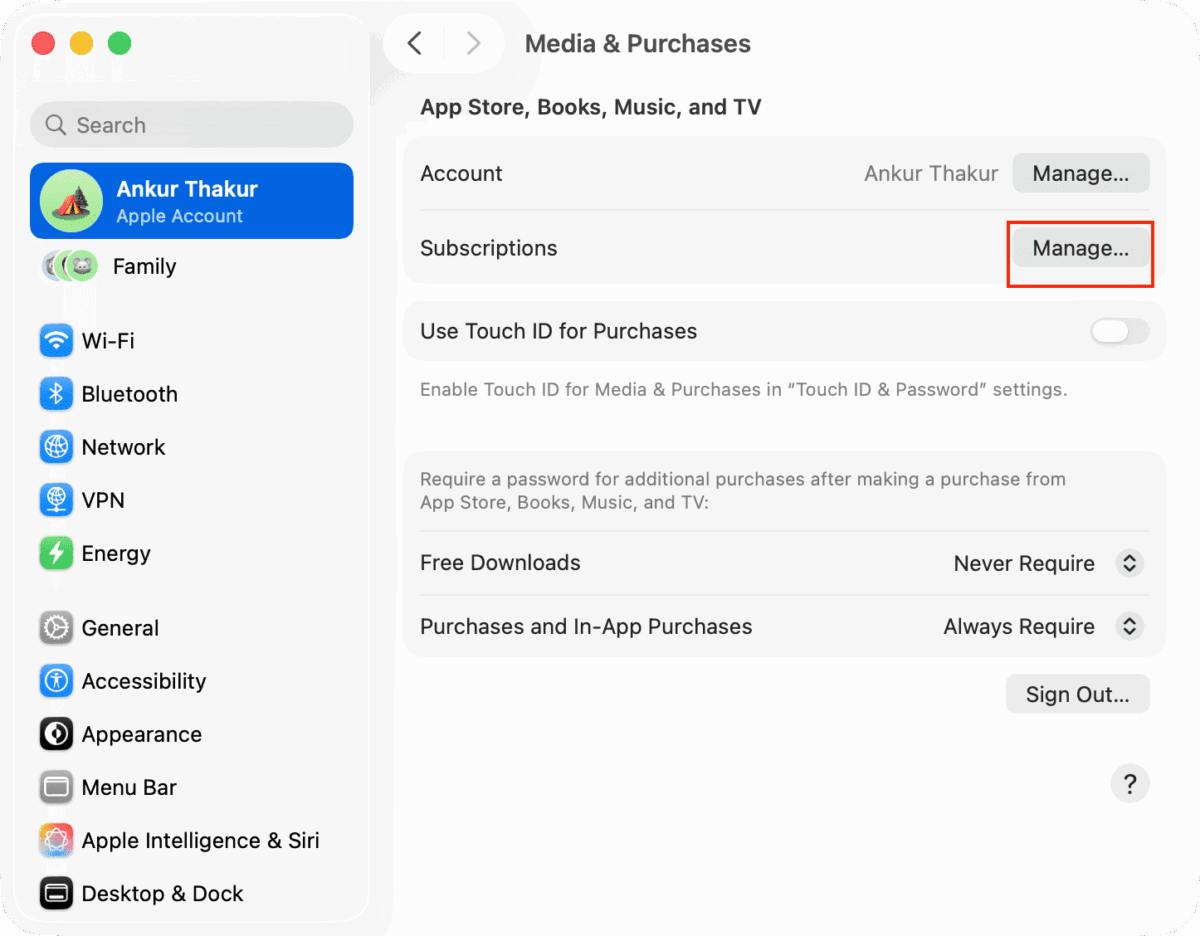Open Menu Bar settings icon

56,787
